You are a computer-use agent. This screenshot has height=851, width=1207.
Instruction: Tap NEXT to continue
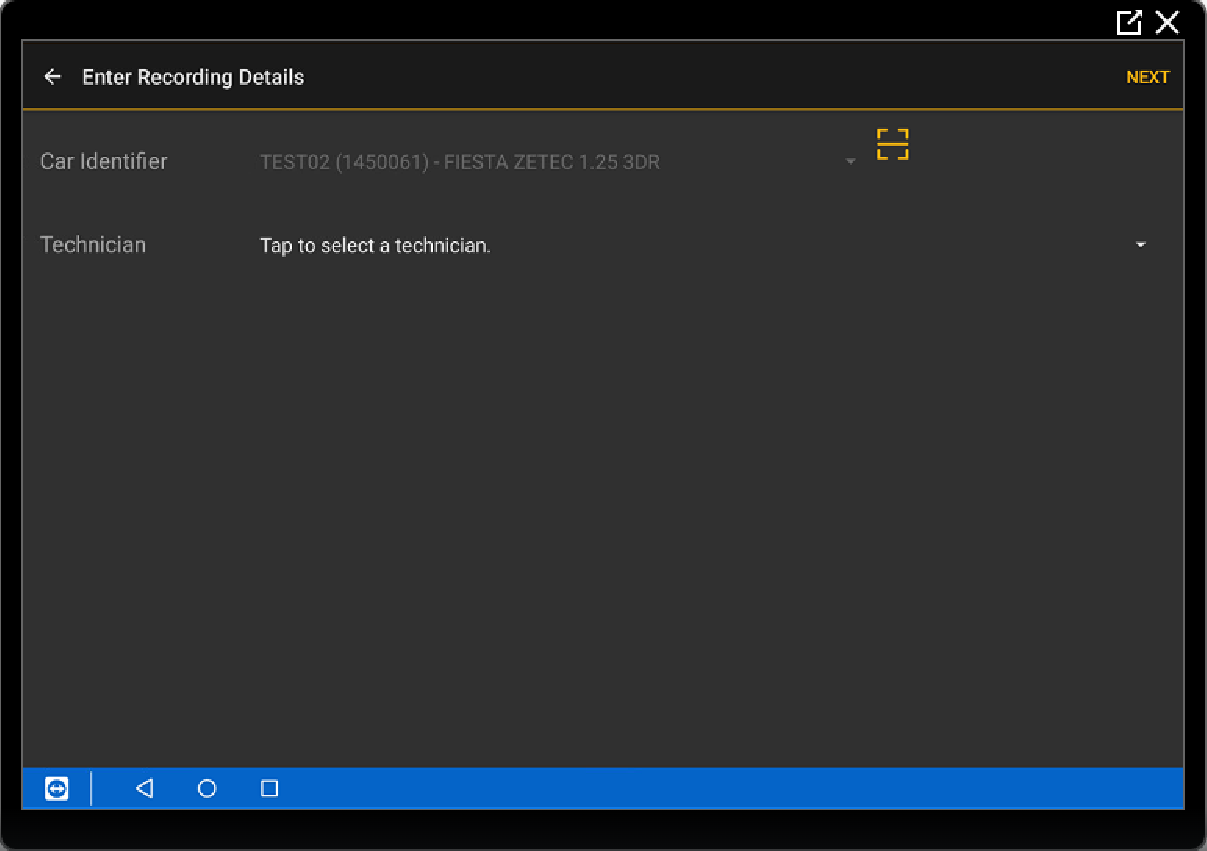(1147, 77)
